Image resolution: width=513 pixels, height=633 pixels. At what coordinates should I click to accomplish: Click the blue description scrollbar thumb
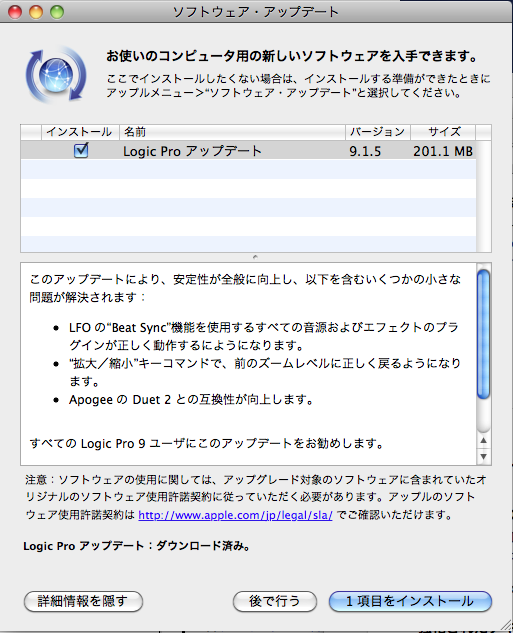click(483, 334)
